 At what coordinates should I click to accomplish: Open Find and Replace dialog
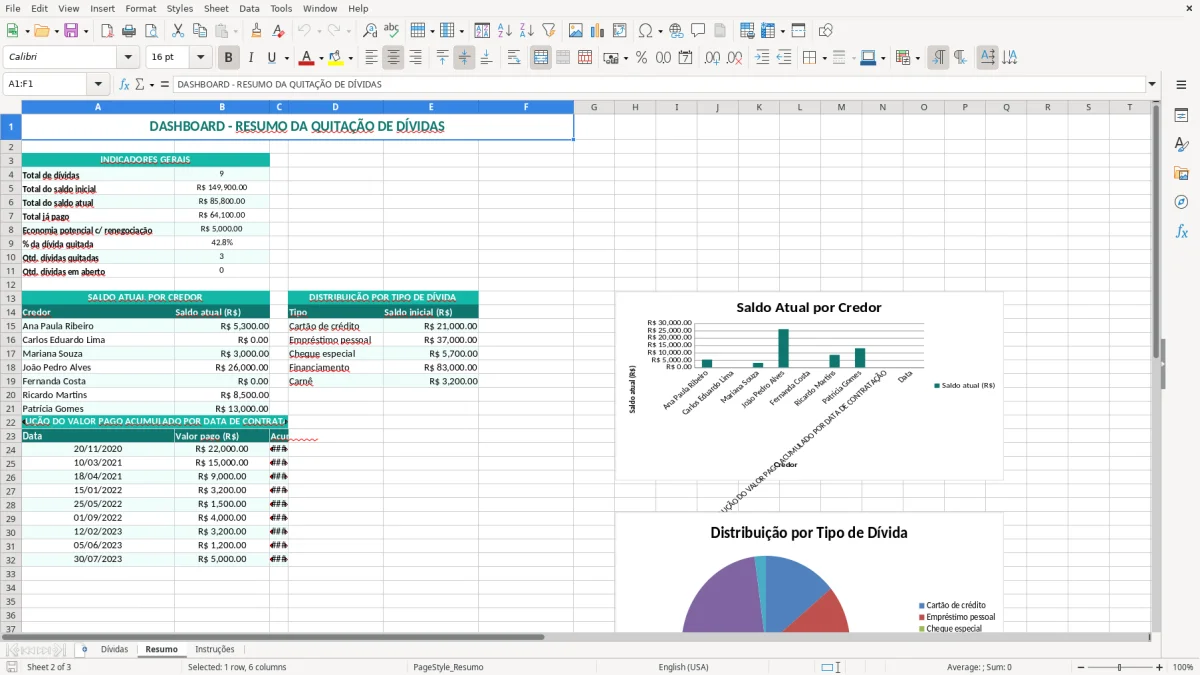click(370, 31)
